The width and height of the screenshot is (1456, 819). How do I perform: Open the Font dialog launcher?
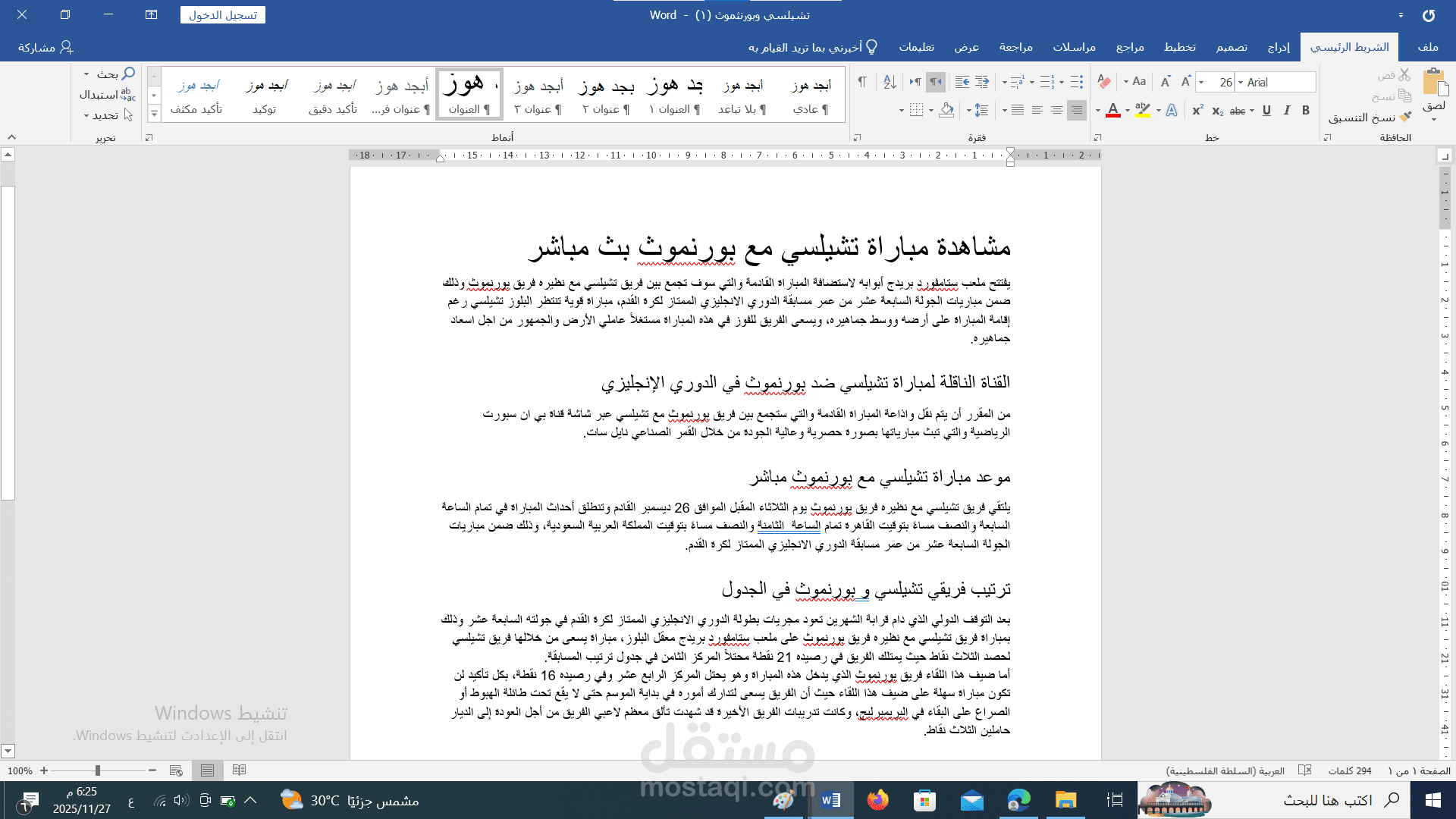pyautogui.click(x=1097, y=138)
